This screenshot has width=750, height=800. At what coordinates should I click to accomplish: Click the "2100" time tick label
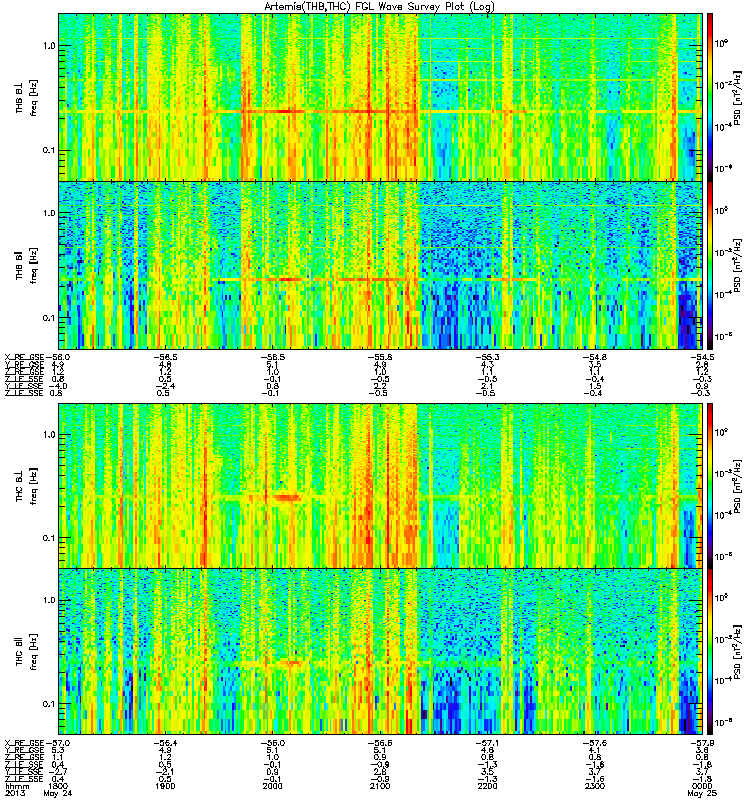(380, 786)
